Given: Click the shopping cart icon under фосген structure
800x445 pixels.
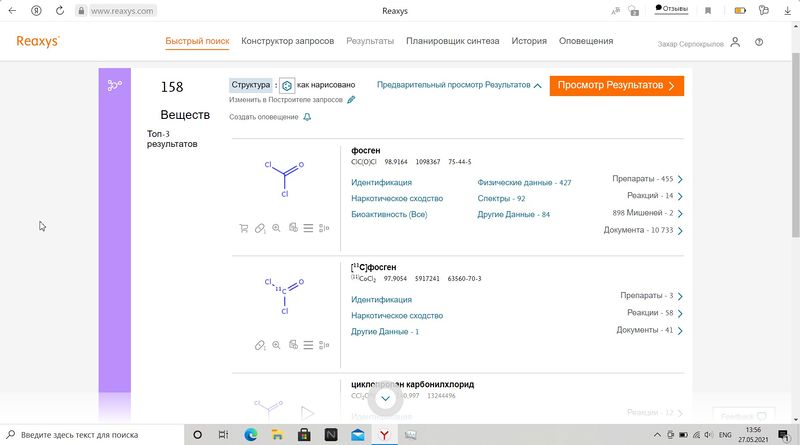Looking at the screenshot, I should (243, 228).
